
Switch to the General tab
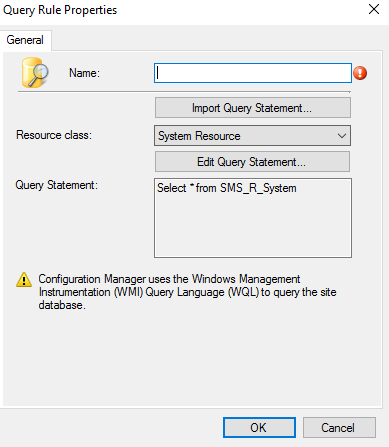pos(25,40)
